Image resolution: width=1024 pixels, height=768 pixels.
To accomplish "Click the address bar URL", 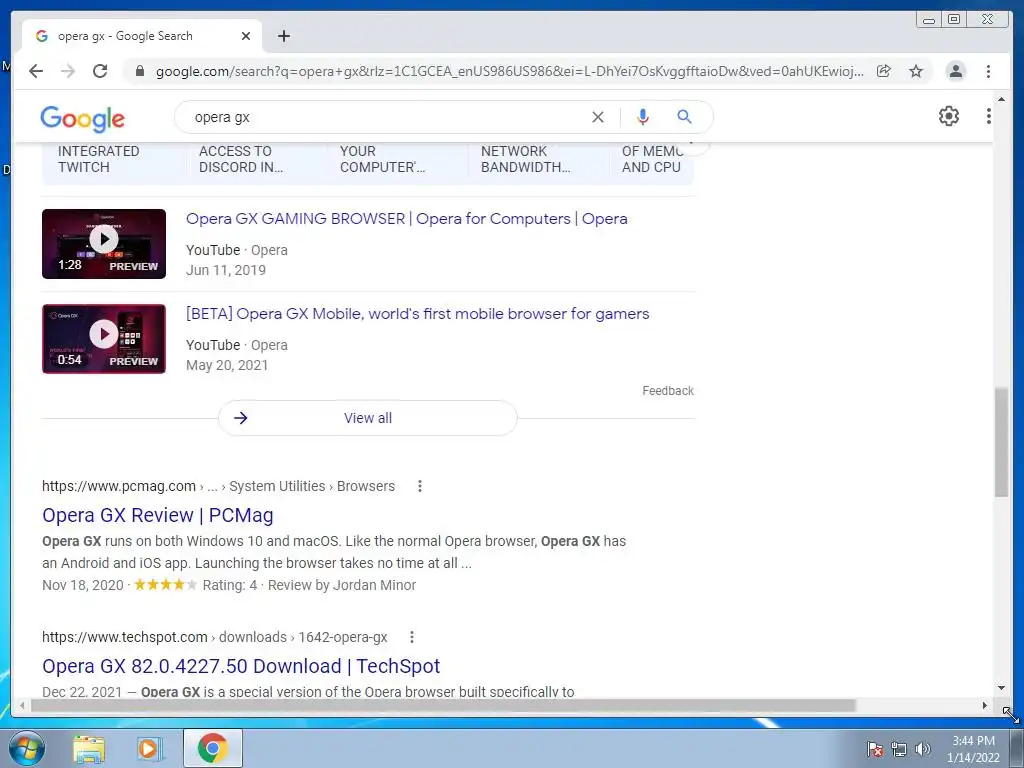I will (x=509, y=71).
